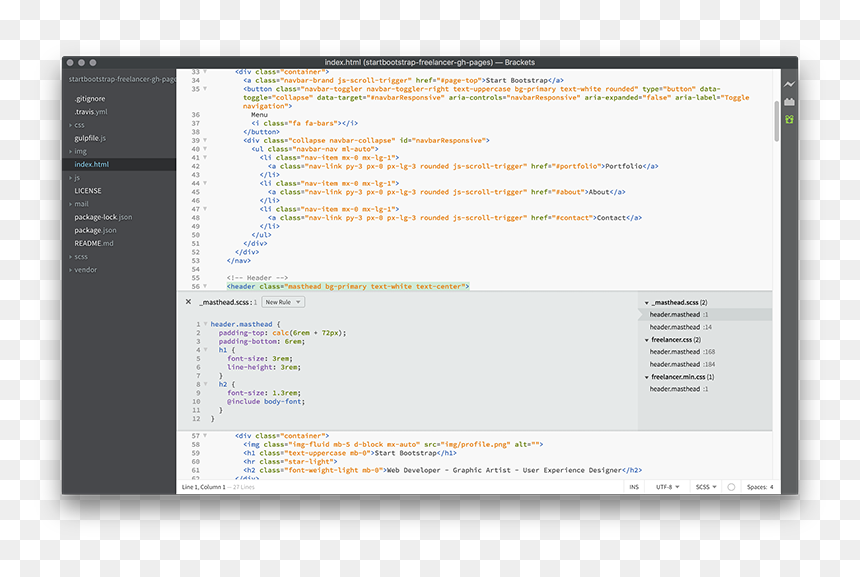The image size is (860, 577).
Task: Fold the code block at line 33
Action: coord(205,72)
